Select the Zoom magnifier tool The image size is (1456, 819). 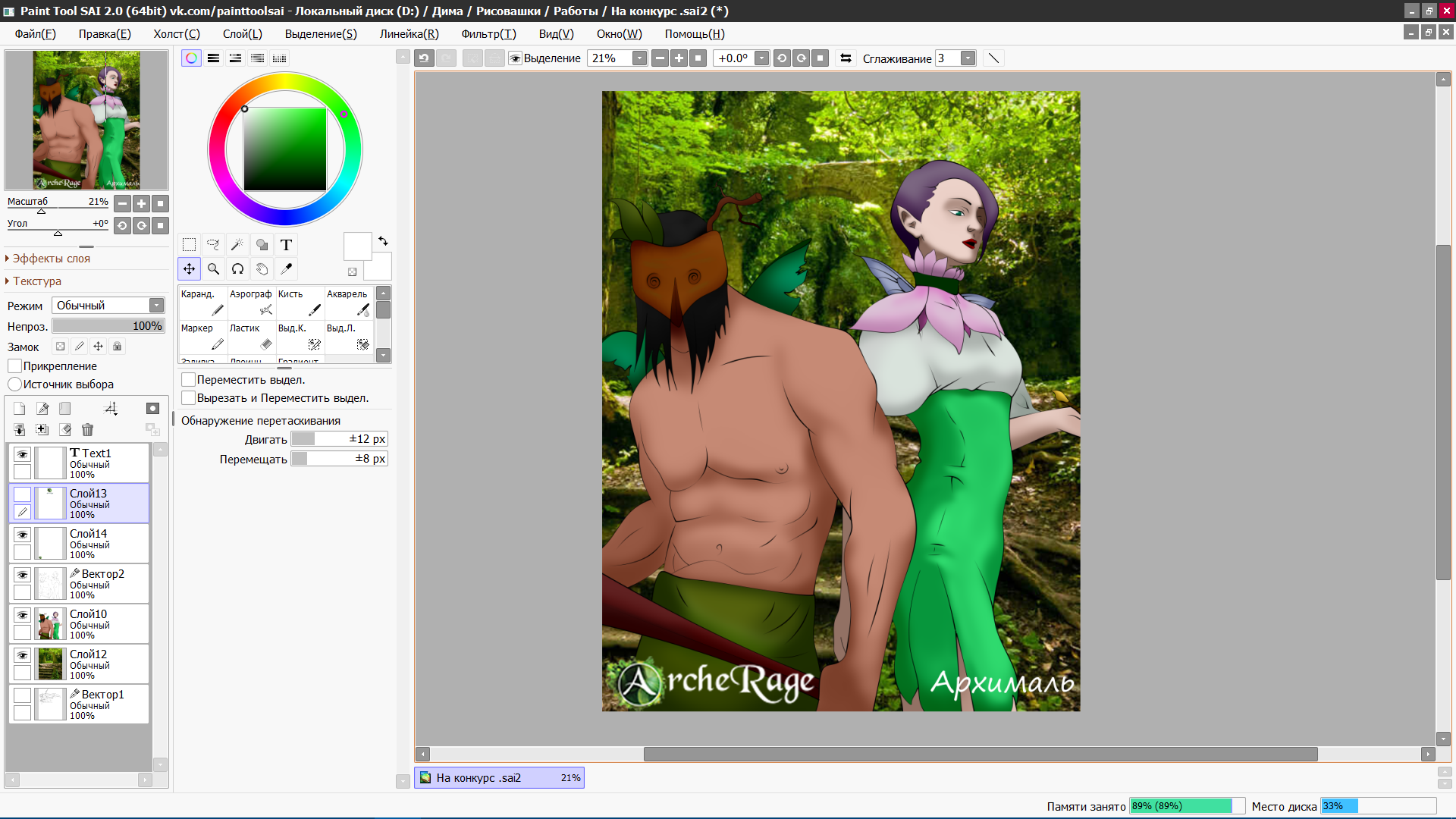[214, 269]
